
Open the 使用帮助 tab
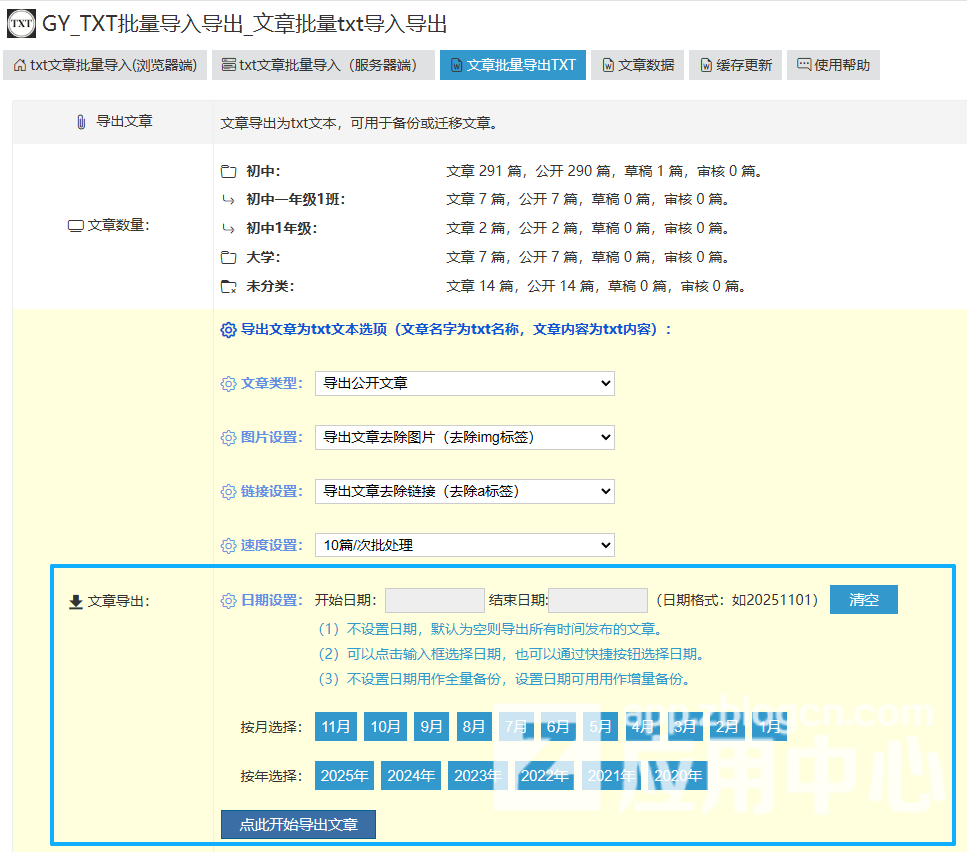833,65
